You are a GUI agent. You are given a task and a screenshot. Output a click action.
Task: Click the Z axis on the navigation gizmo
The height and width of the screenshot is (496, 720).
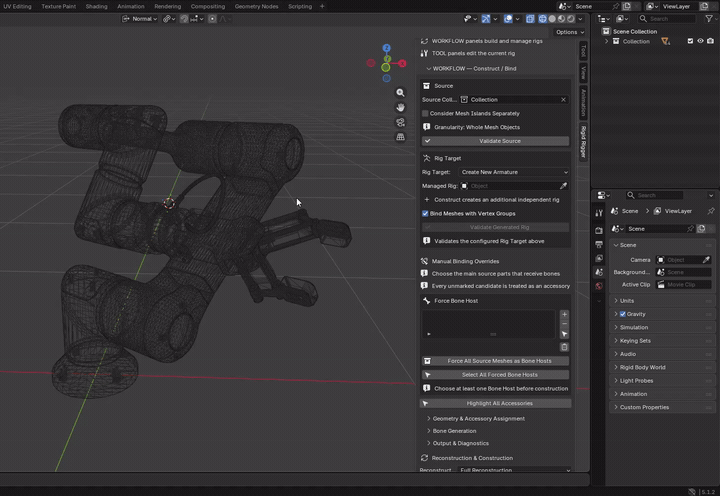tap(387, 48)
